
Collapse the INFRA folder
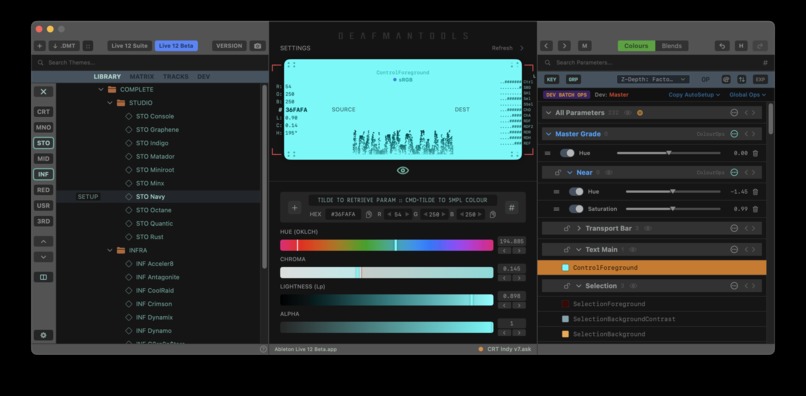[x=110, y=250]
